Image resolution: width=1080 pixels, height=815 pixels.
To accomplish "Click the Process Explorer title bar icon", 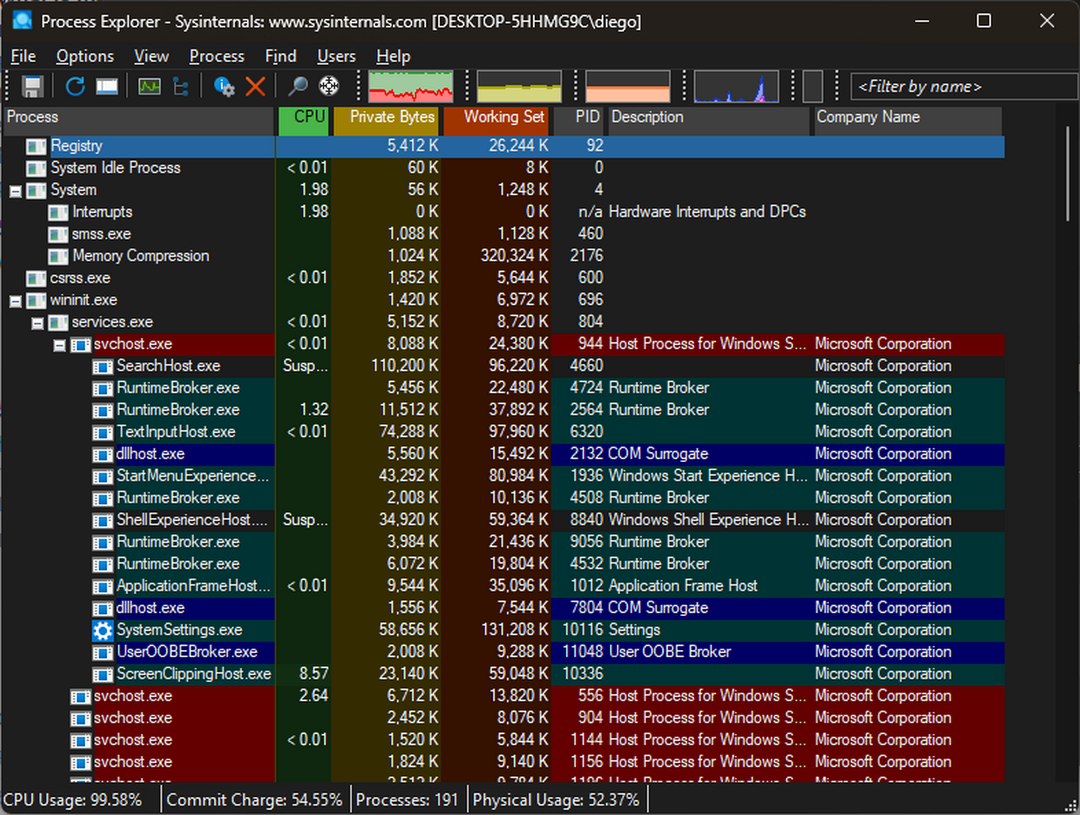I will pyautogui.click(x=22, y=21).
